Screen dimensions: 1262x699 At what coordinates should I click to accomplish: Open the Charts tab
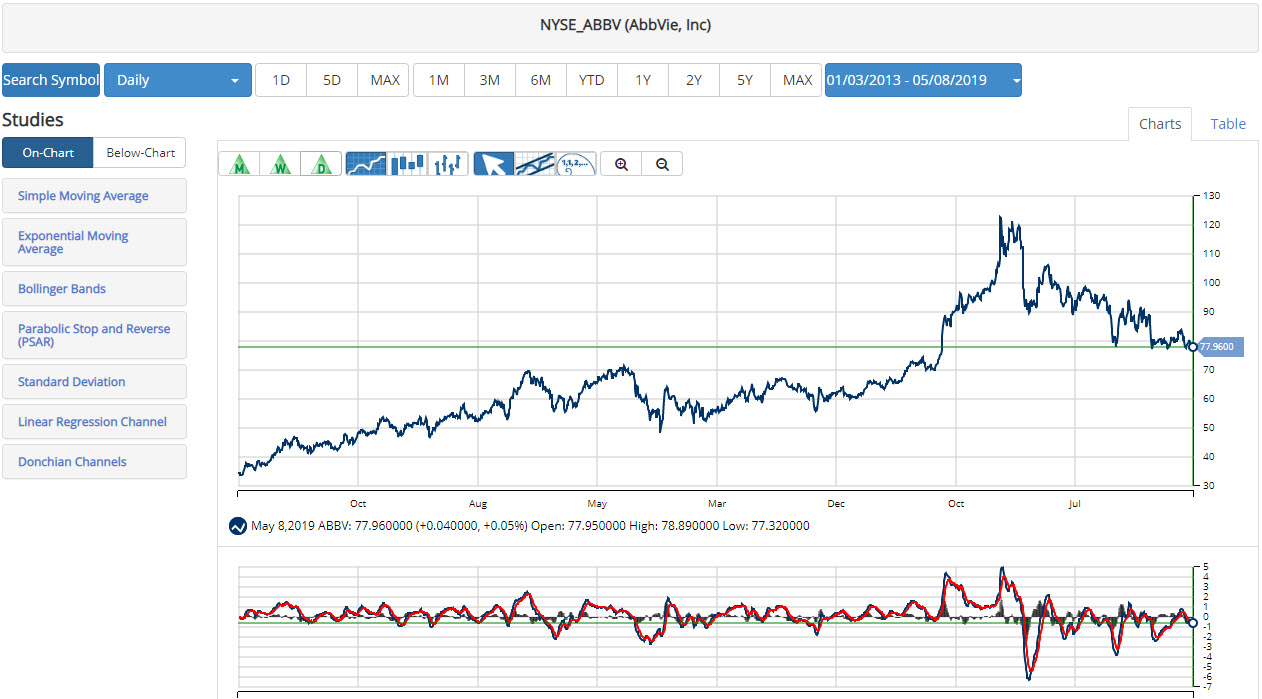(x=1160, y=124)
